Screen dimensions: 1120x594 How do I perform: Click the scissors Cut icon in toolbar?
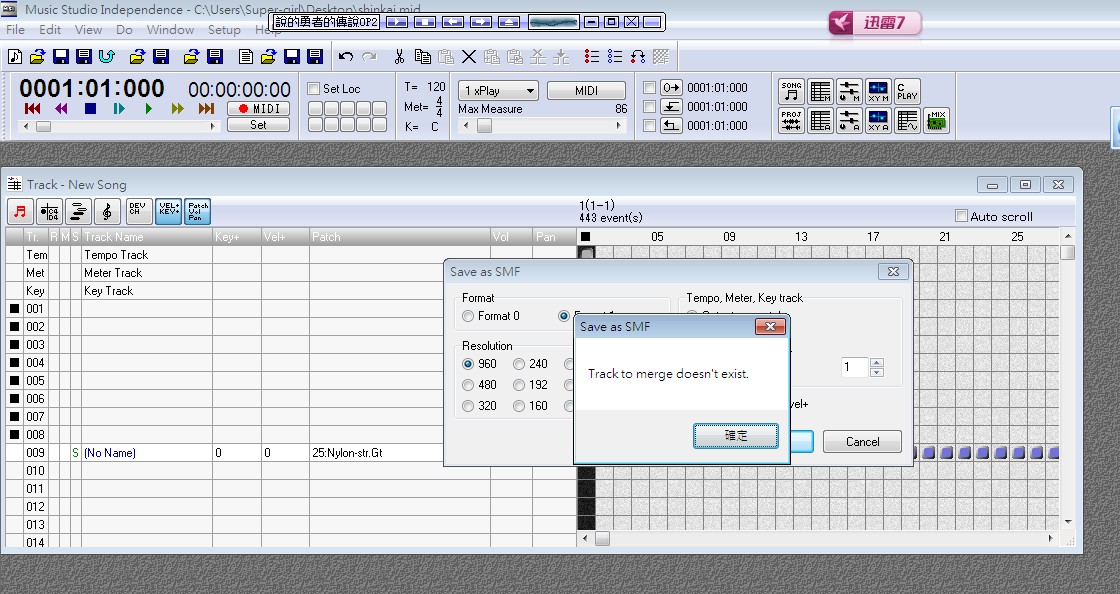[x=399, y=56]
